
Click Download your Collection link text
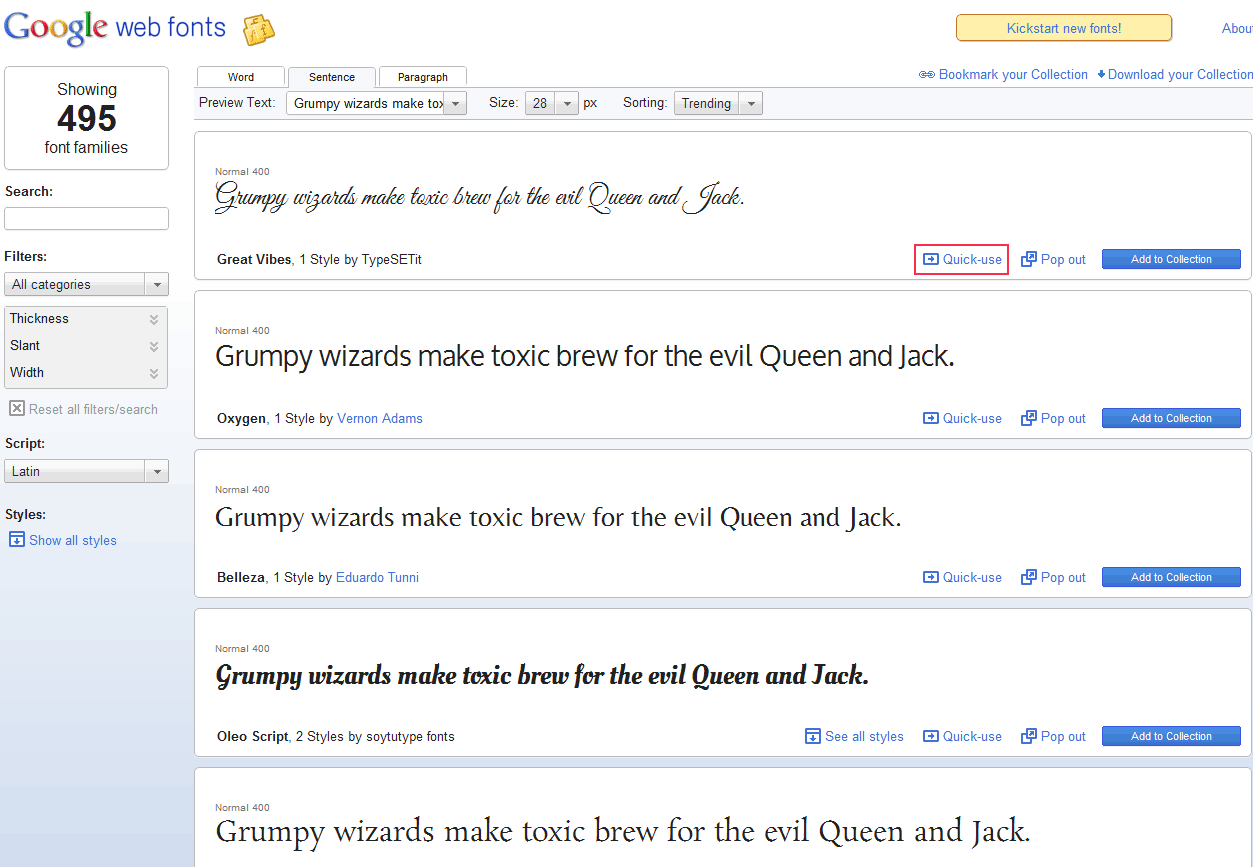[x=1180, y=75]
